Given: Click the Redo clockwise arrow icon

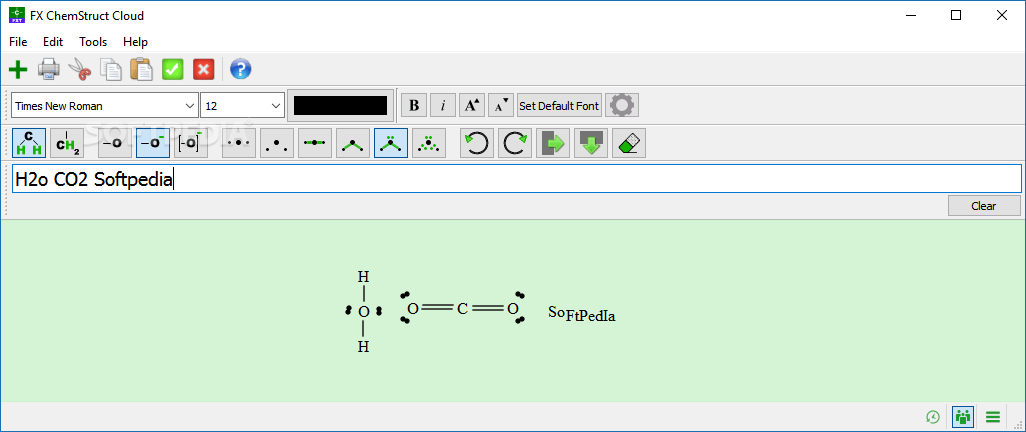Looking at the screenshot, I should tap(515, 143).
